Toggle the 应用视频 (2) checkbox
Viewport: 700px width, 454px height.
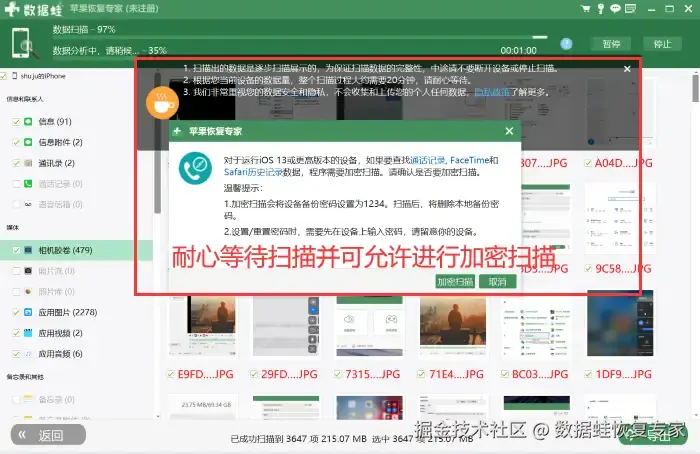pyautogui.click(x=16, y=333)
